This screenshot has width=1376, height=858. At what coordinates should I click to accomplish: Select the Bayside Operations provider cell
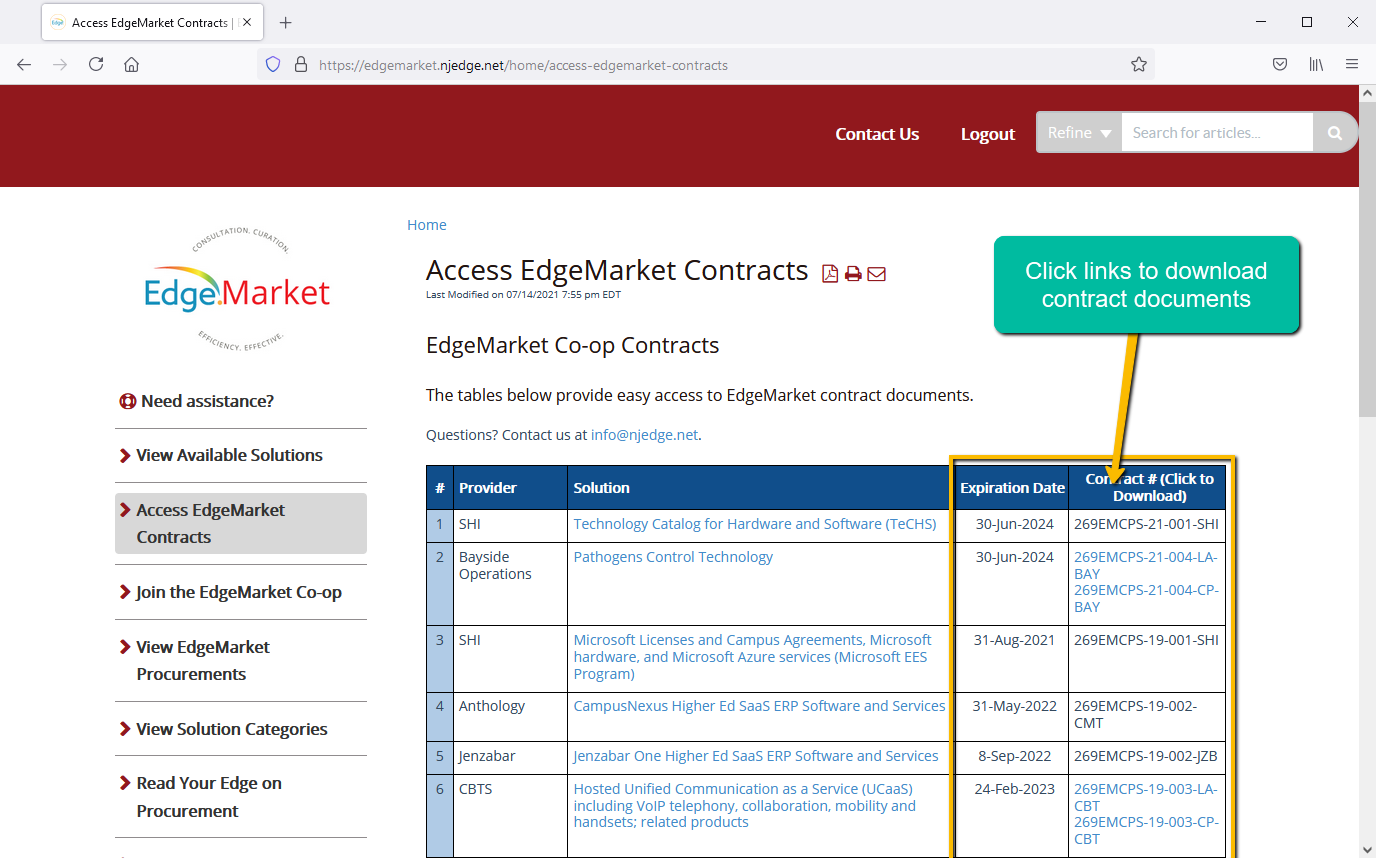click(x=510, y=584)
